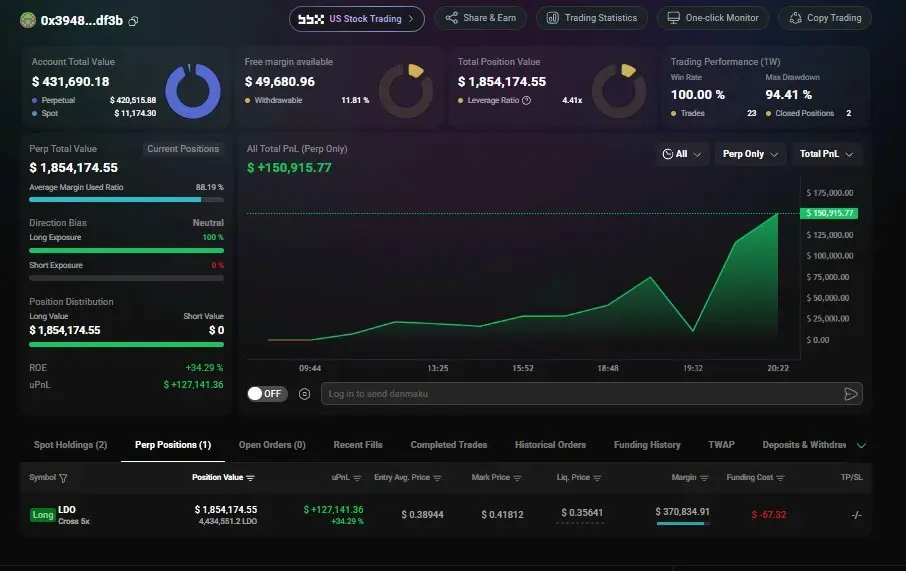The height and width of the screenshot is (571, 906).
Task: Click the $ 431,690.18 account total value
Action: 70,81
